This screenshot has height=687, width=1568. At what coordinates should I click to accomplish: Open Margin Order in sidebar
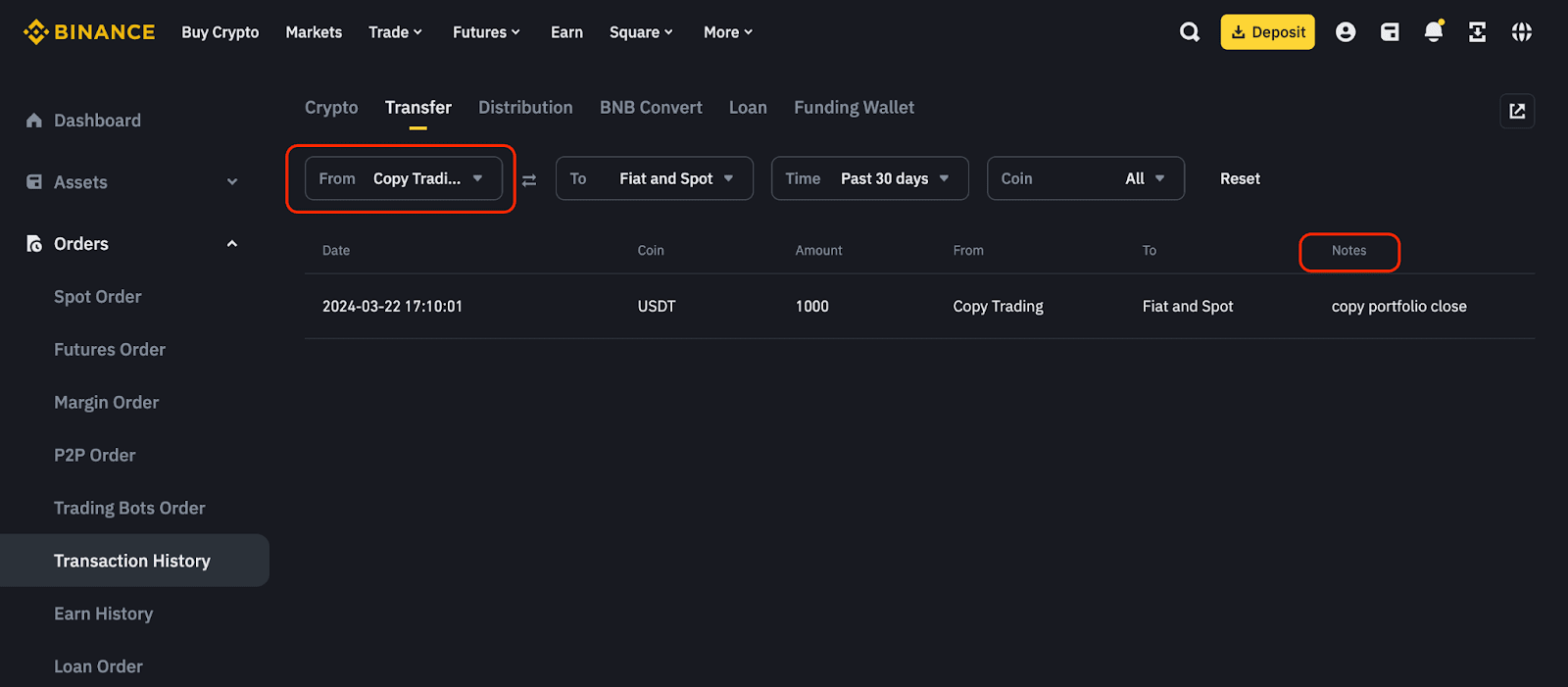(x=106, y=403)
